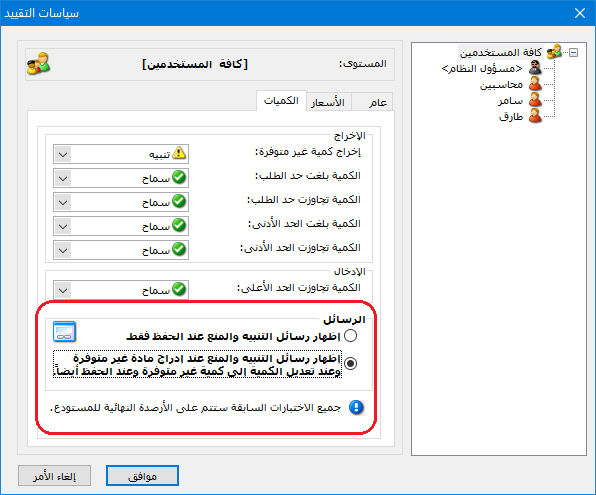
Task: Open dropdown for الكمية بلغت حد الطلب
Action: click(x=63, y=178)
